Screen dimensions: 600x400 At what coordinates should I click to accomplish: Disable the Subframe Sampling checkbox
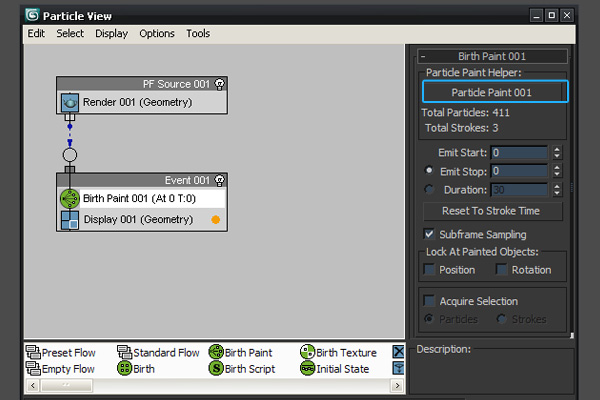click(430, 234)
